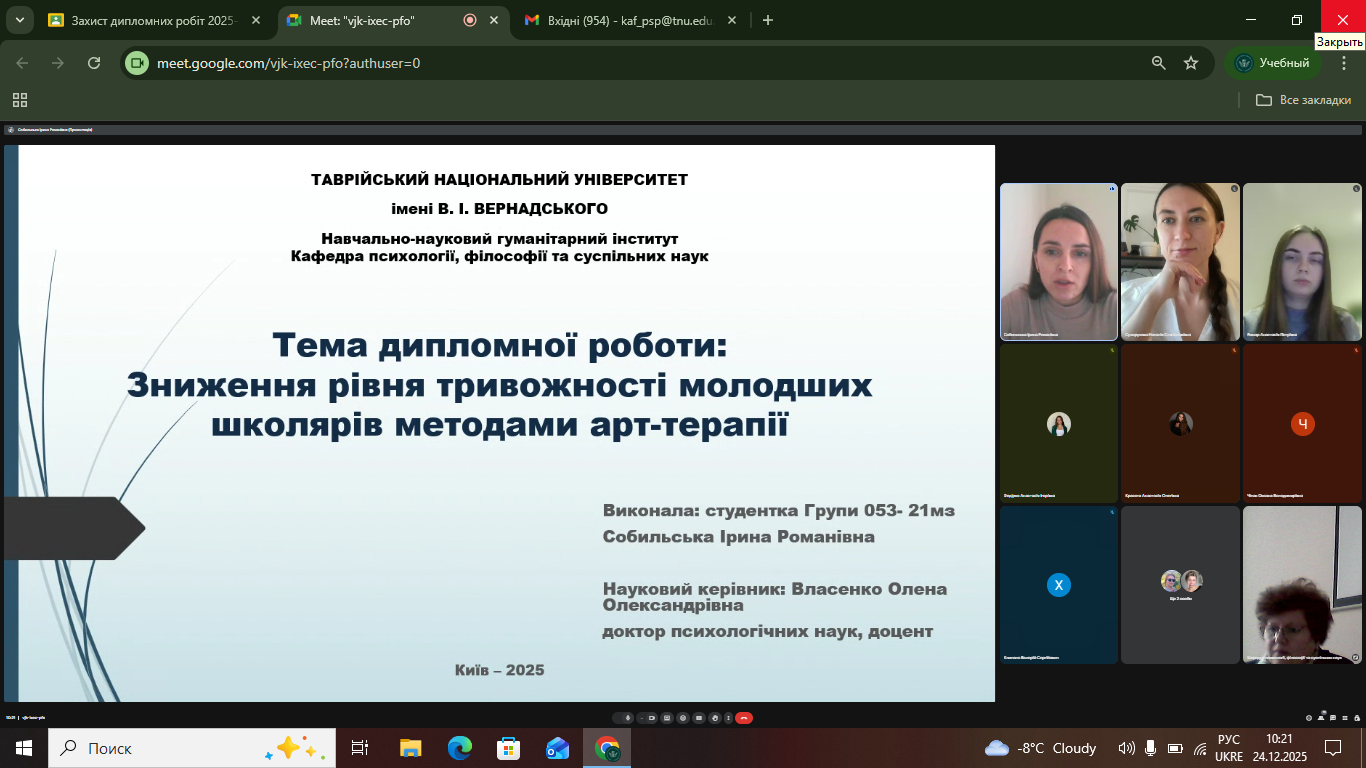The height and width of the screenshot is (768, 1366).
Task: Open Chrome three-dot menu
Action: click(1343, 63)
